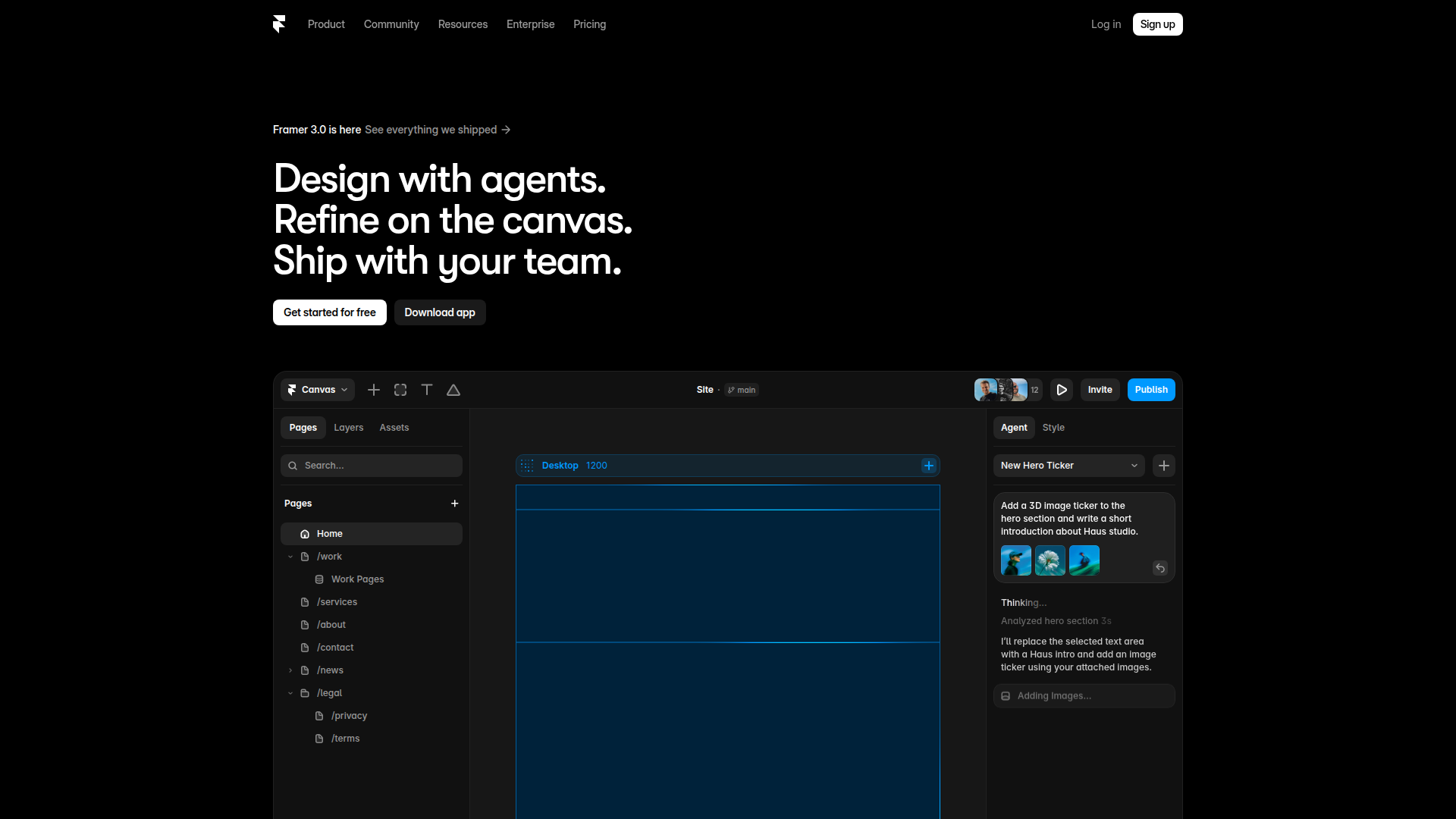Click the Framer logo in the navbar

click(279, 24)
